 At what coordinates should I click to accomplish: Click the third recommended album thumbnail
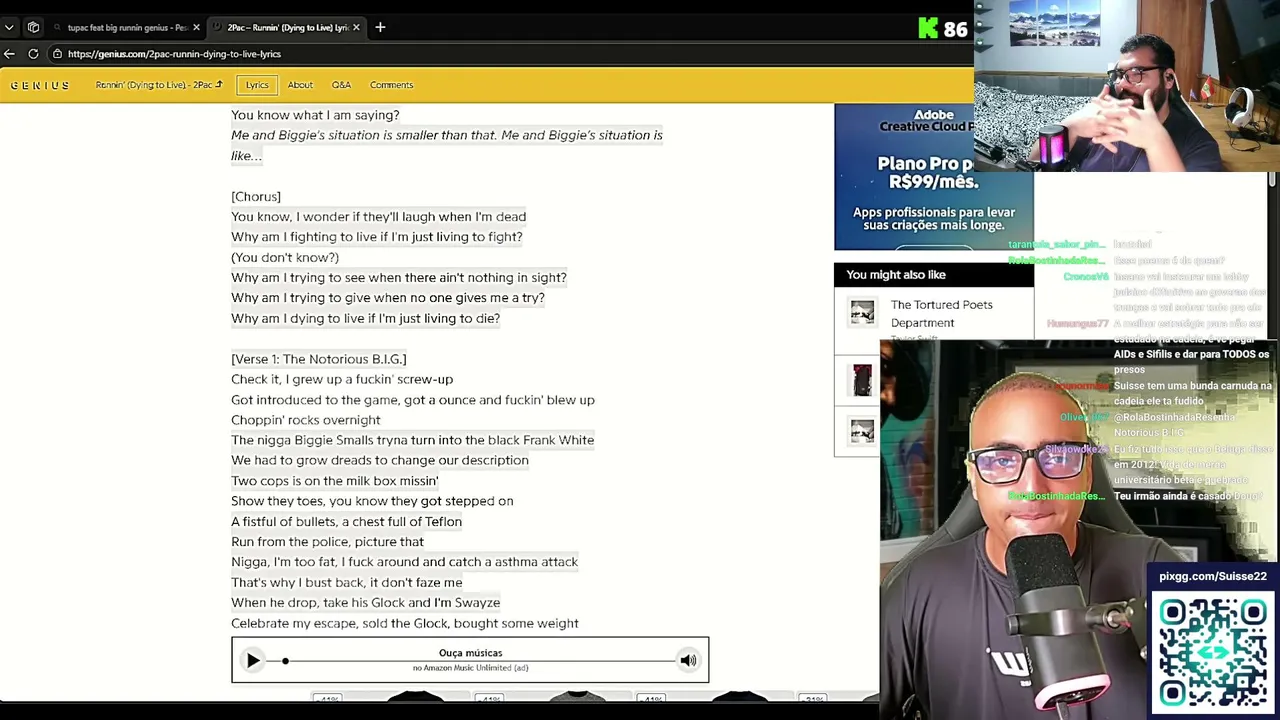pyautogui.click(x=862, y=431)
